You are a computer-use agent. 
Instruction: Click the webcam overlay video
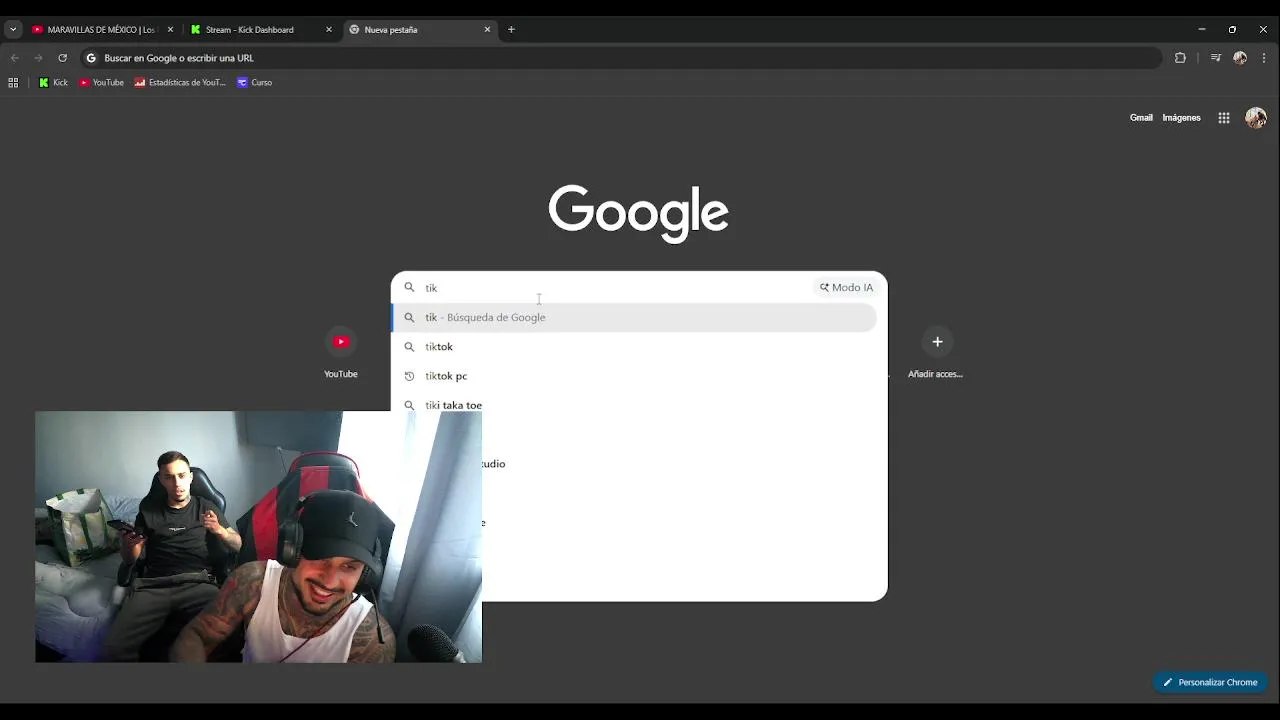click(258, 537)
